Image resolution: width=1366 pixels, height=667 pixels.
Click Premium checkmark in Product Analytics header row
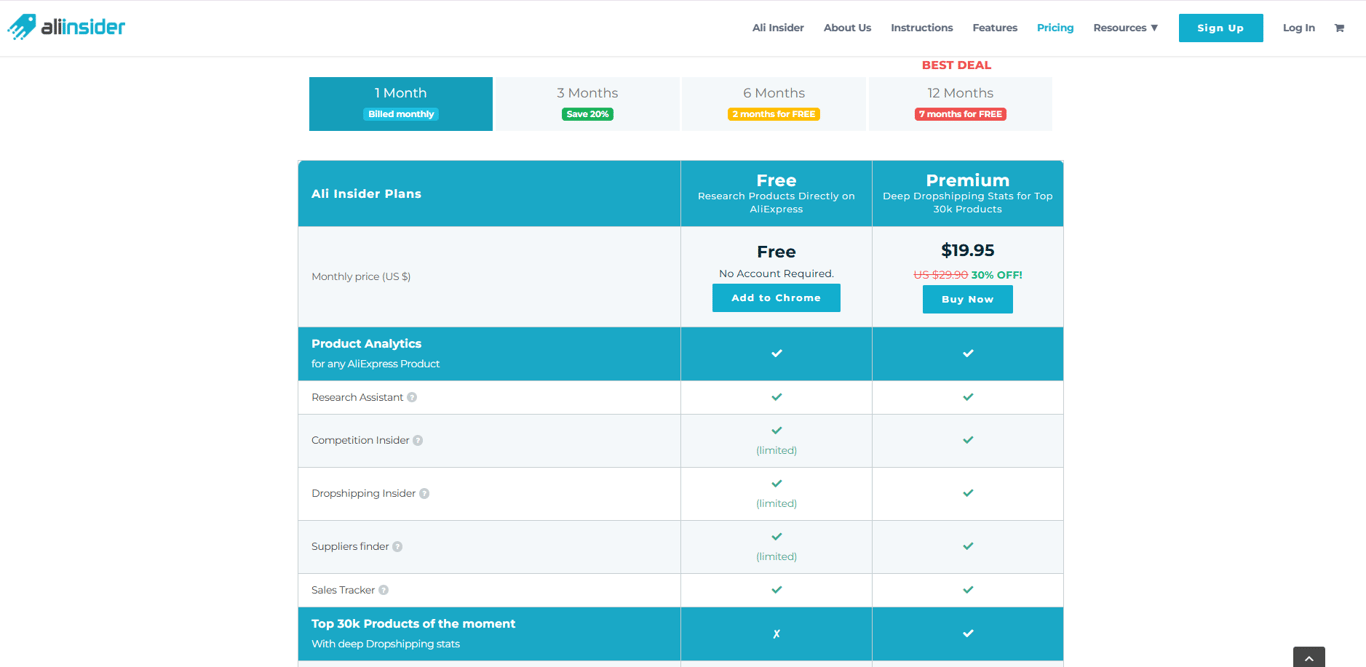click(968, 353)
